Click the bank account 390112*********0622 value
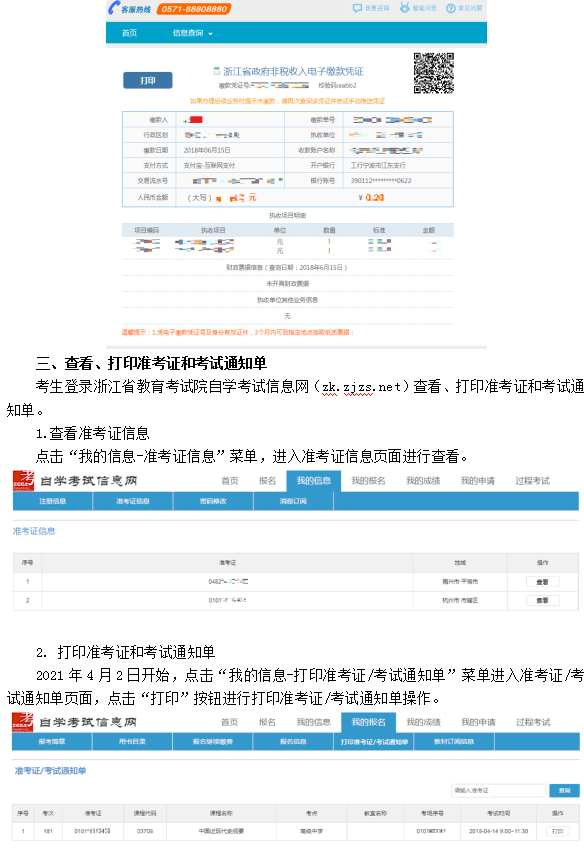This screenshot has height=855, width=584. [x=381, y=180]
